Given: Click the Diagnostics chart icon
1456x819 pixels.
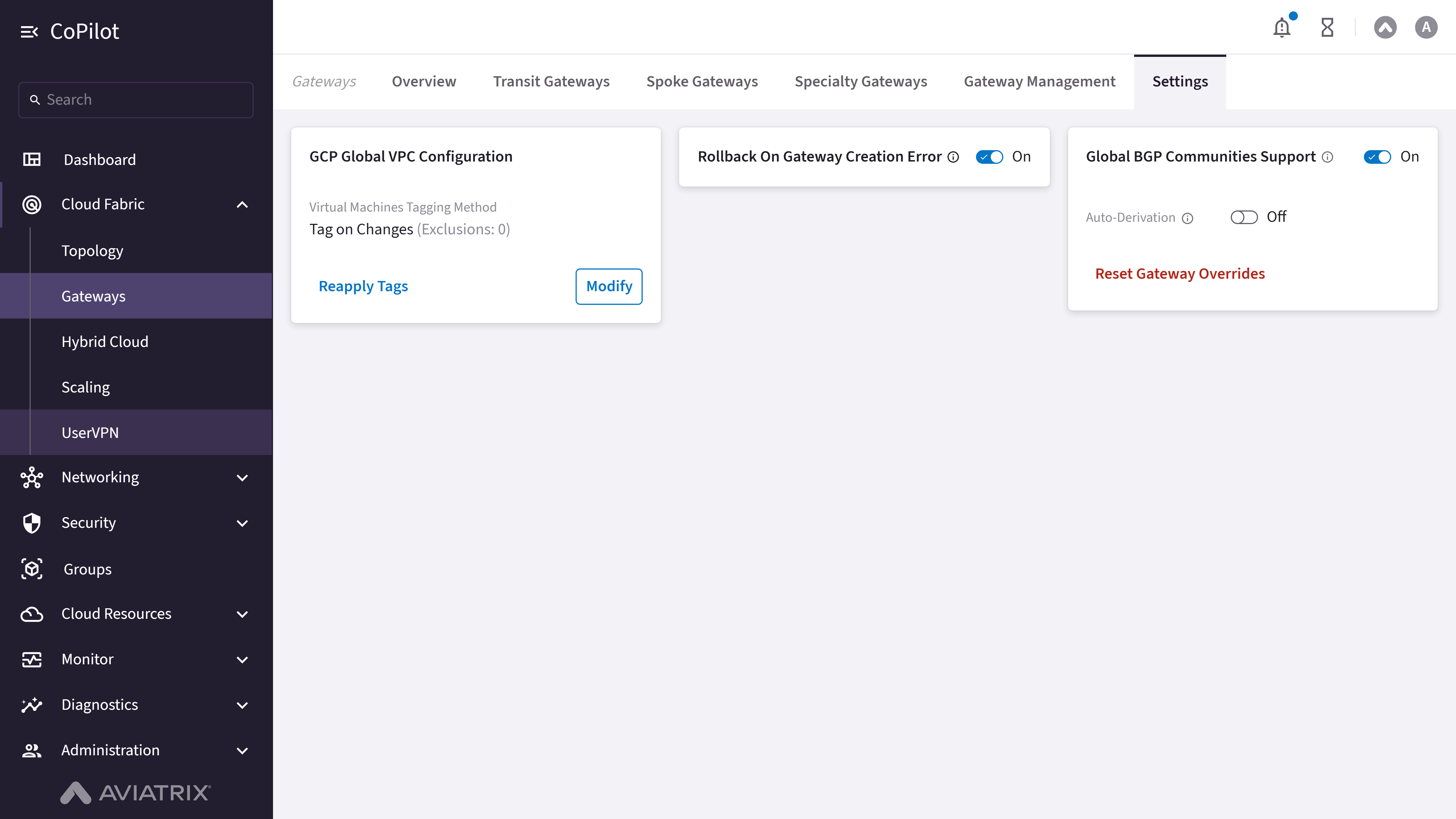Looking at the screenshot, I should click(32, 705).
